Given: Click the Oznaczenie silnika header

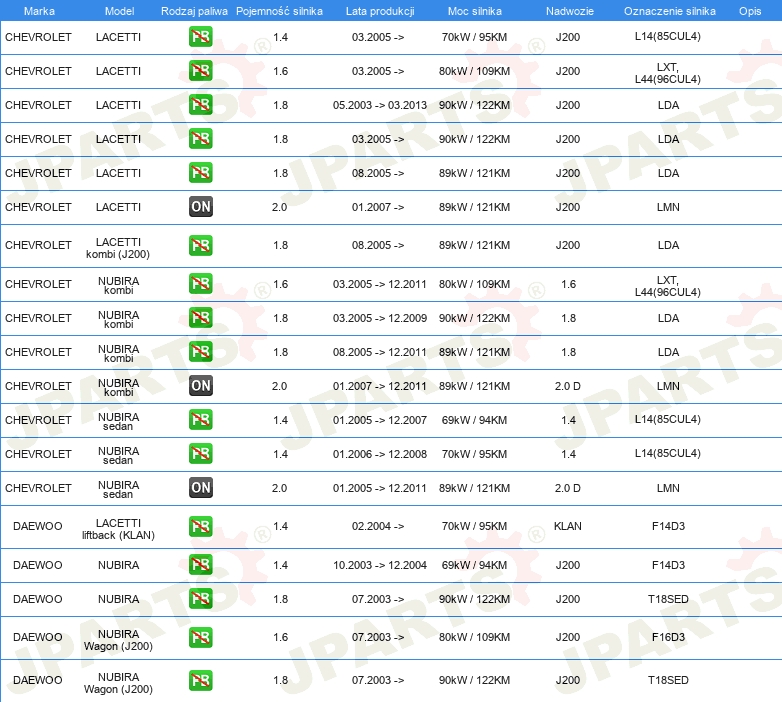Looking at the screenshot, I should point(669,10).
